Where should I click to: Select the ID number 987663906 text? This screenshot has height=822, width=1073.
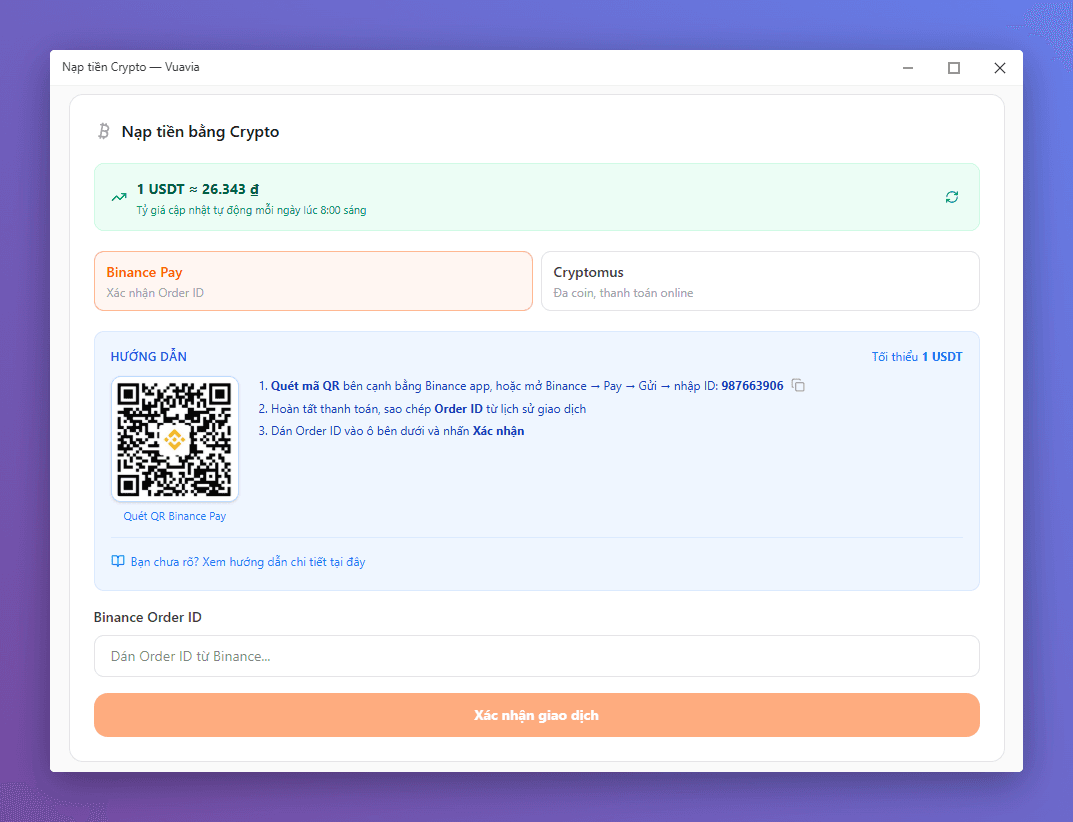752,386
